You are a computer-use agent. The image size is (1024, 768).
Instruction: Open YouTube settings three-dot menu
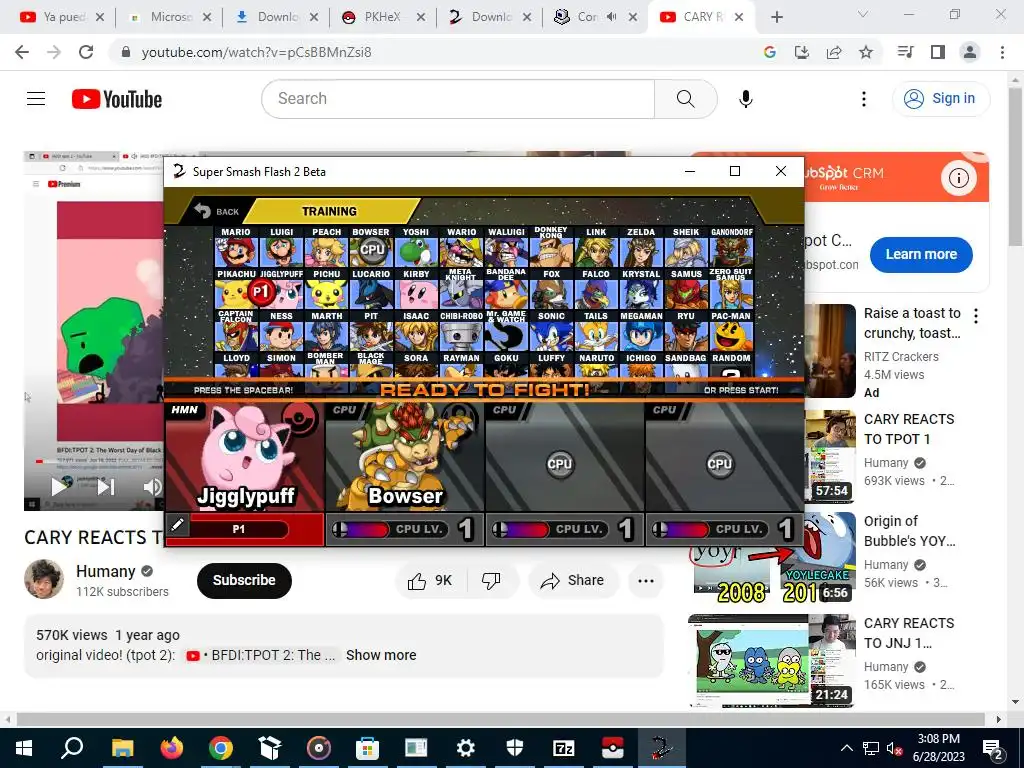(x=863, y=99)
